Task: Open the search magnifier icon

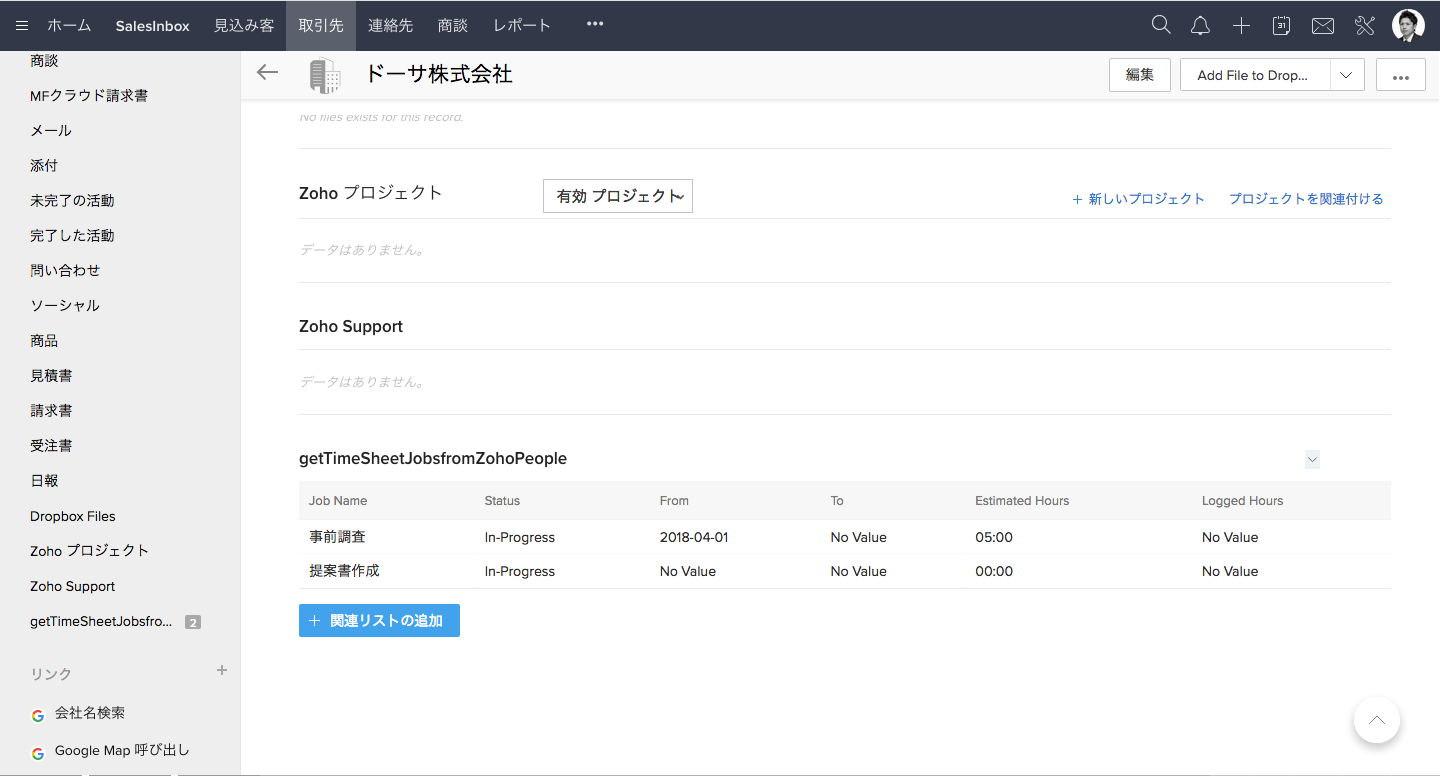Action: point(1160,25)
